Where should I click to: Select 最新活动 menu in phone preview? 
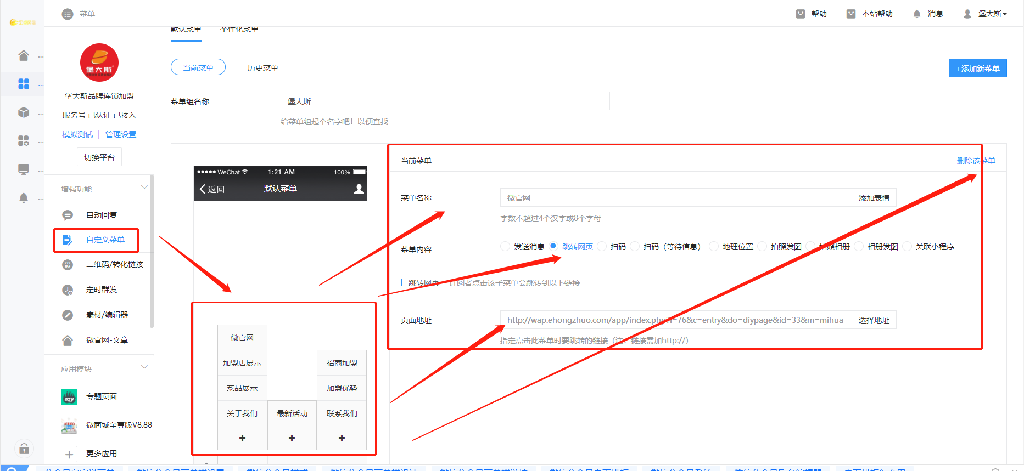[292, 414]
